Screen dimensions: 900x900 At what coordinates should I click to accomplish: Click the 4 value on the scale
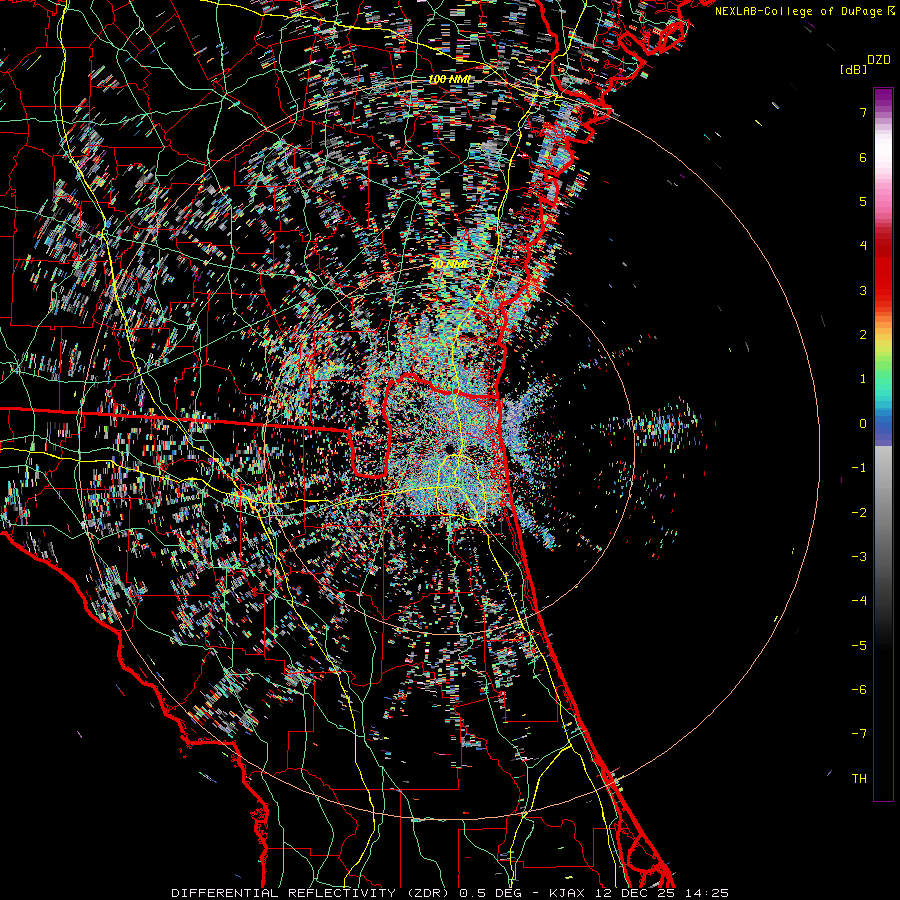863,246
